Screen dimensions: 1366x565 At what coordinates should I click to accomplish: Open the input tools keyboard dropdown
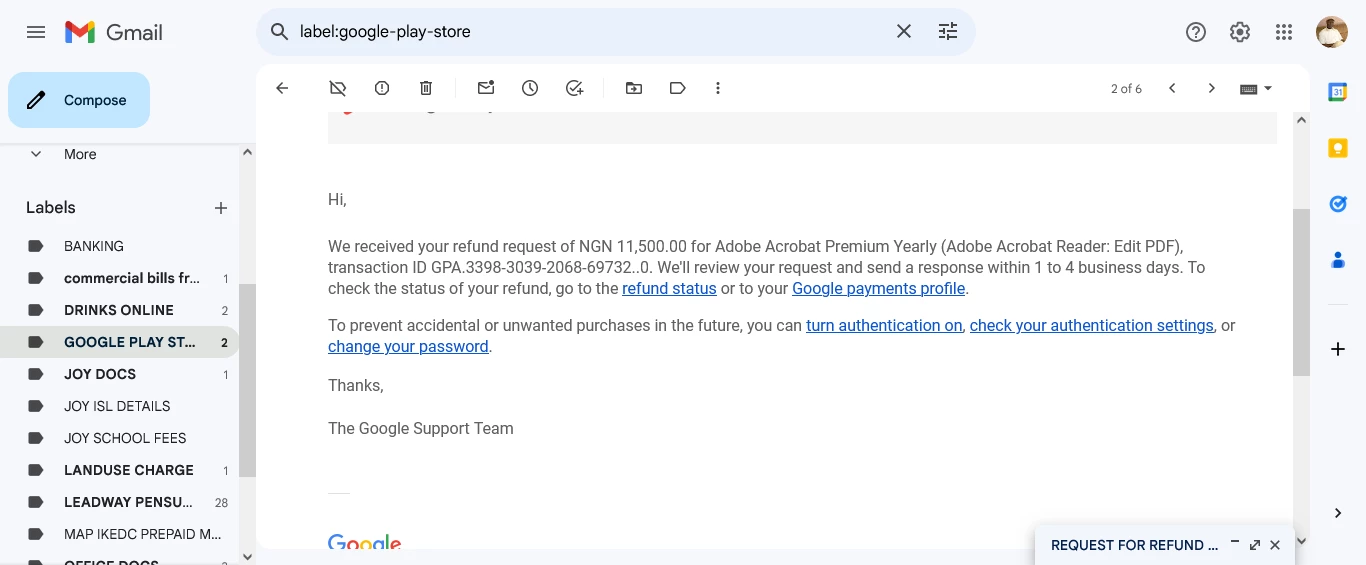point(1256,88)
